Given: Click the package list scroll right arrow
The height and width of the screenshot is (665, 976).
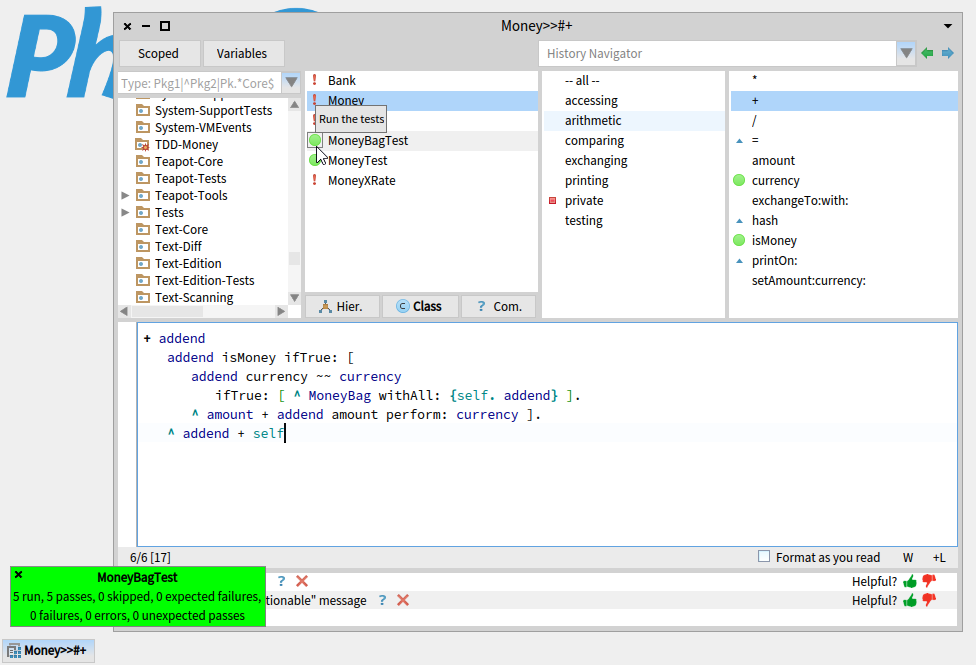Looking at the screenshot, I should tap(281, 311).
